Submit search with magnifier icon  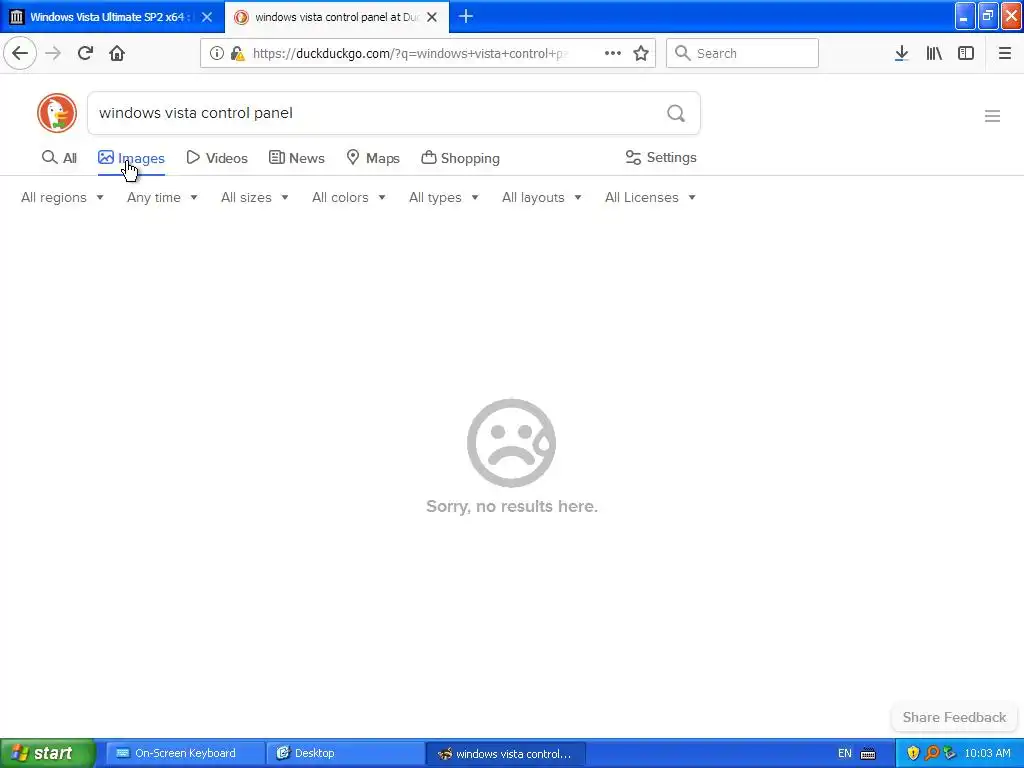coord(676,114)
